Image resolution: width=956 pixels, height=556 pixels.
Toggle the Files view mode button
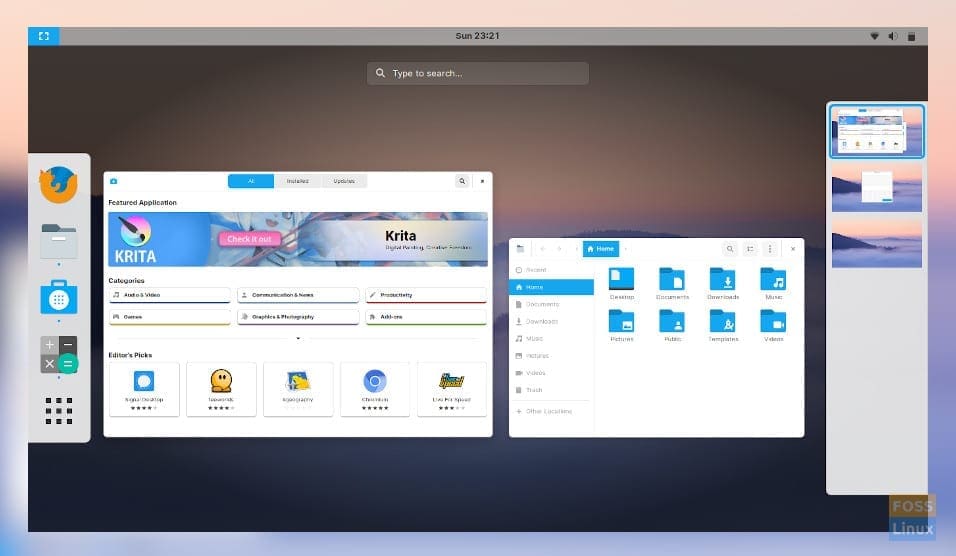(x=750, y=249)
